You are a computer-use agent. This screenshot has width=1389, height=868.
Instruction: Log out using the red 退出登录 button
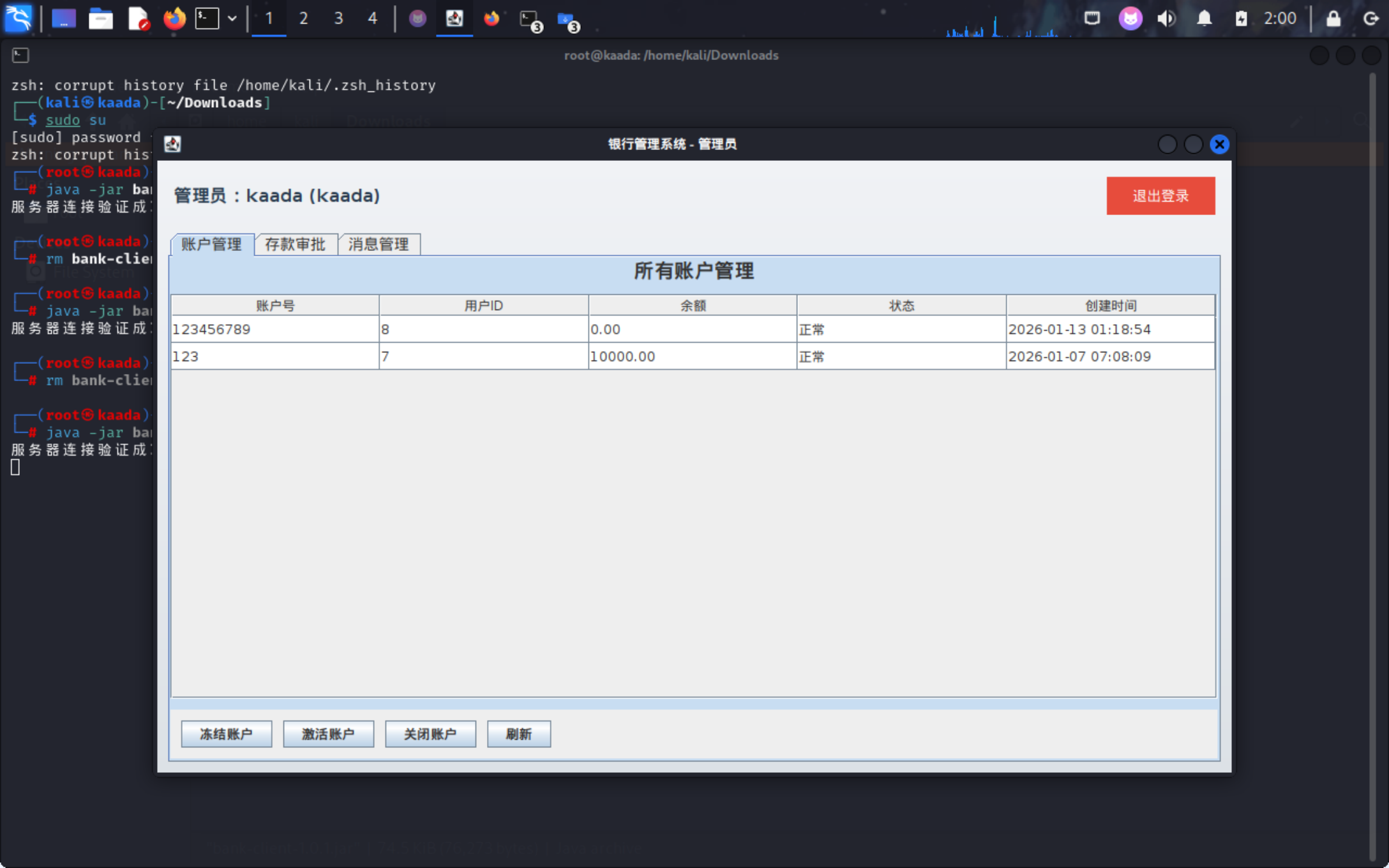1160,196
